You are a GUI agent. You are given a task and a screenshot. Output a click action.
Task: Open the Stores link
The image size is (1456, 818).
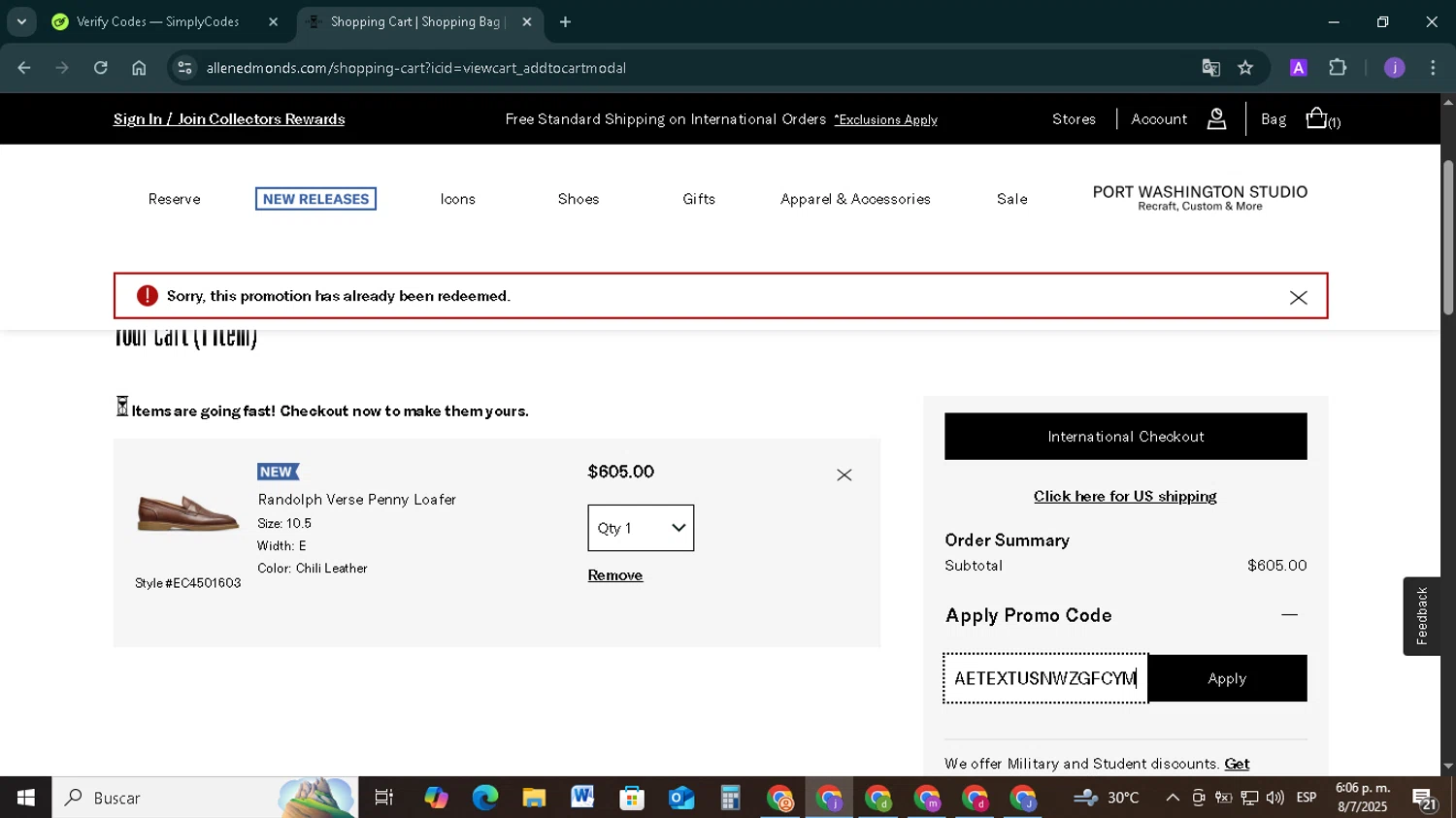[x=1074, y=119]
